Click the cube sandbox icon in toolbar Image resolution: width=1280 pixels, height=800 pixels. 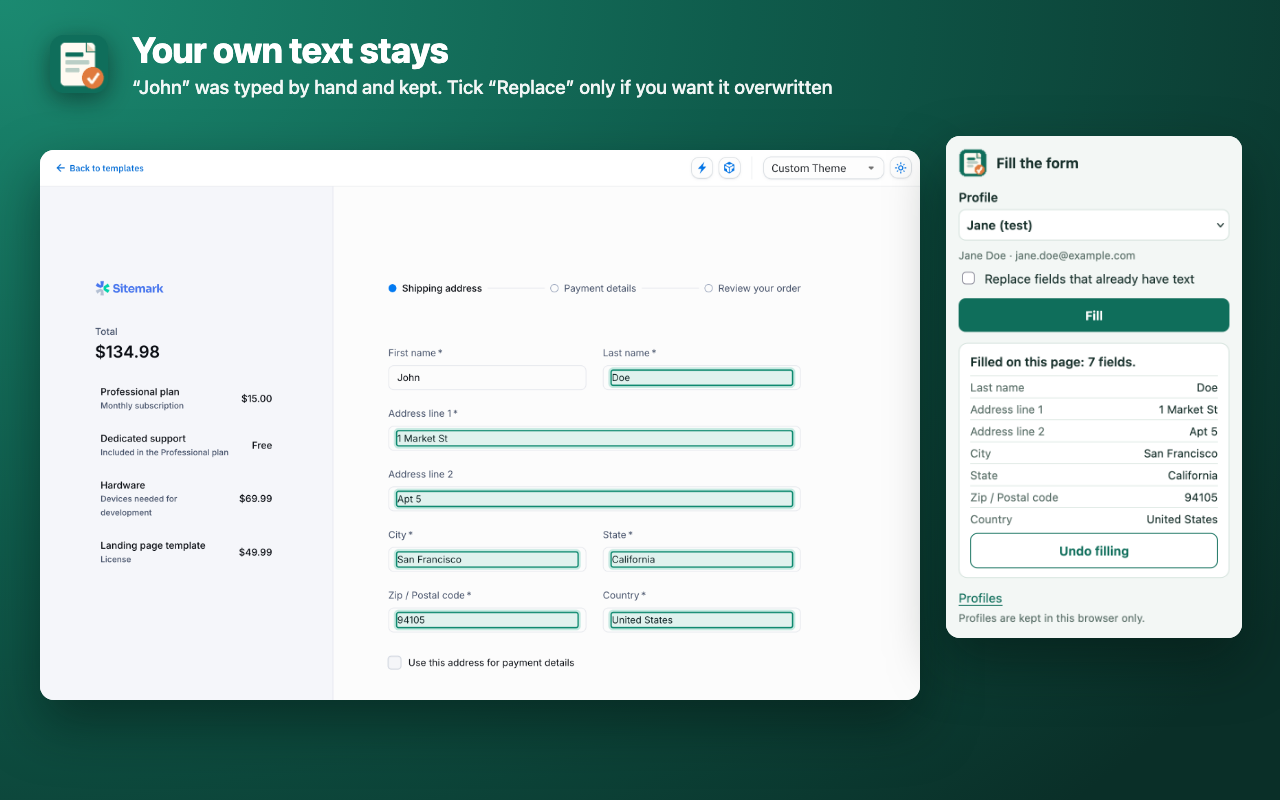click(x=730, y=168)
